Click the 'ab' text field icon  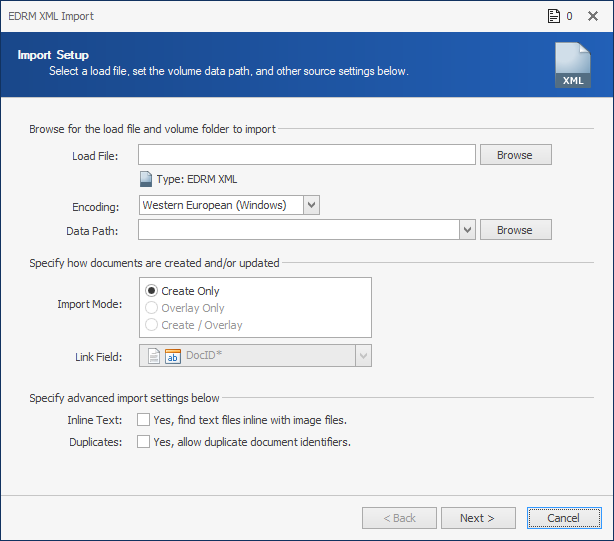[x=173, y=356]
